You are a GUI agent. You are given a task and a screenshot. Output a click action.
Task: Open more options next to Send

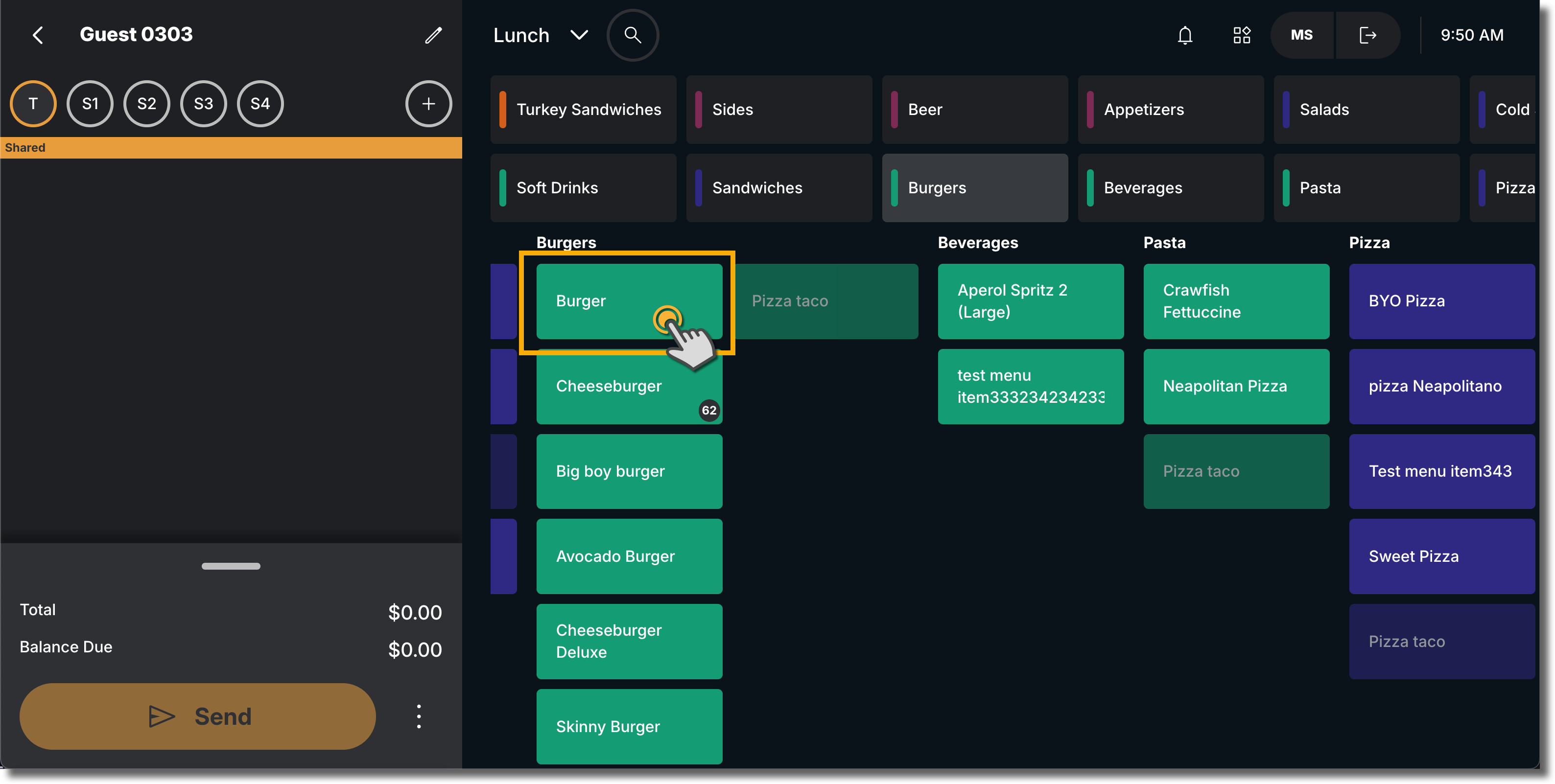tap(418, 716)
